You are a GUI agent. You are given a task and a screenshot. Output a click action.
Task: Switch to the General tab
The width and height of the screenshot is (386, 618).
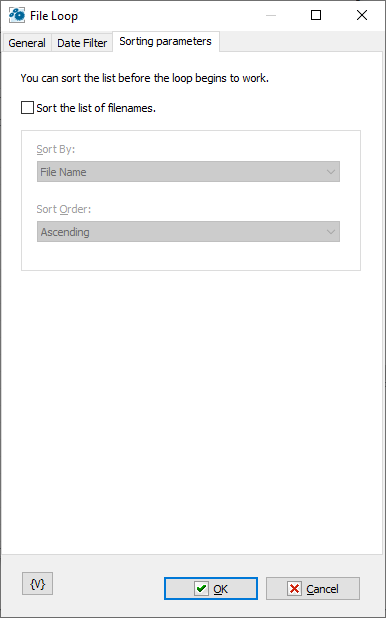27,43
